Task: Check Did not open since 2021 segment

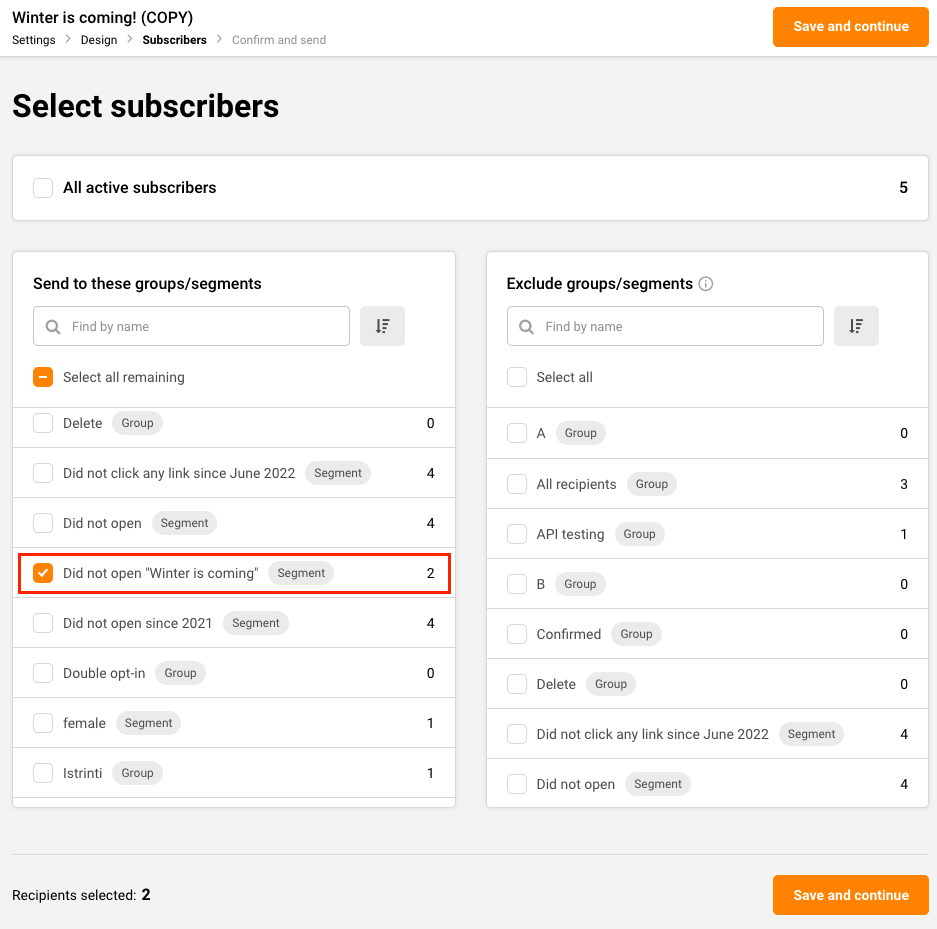Action: tap(43, 623)
